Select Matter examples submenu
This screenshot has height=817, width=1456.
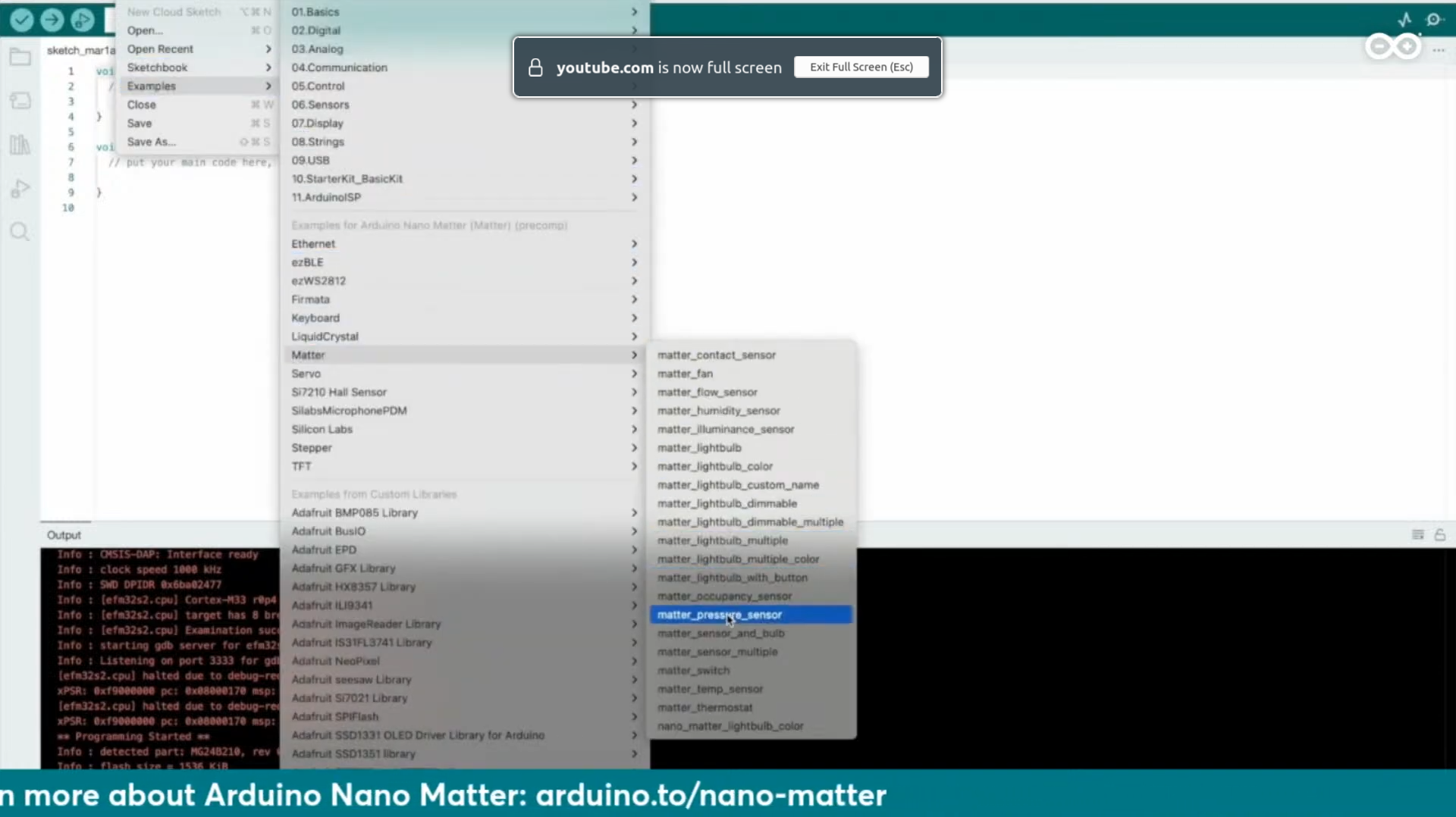(x=464, y=355)
